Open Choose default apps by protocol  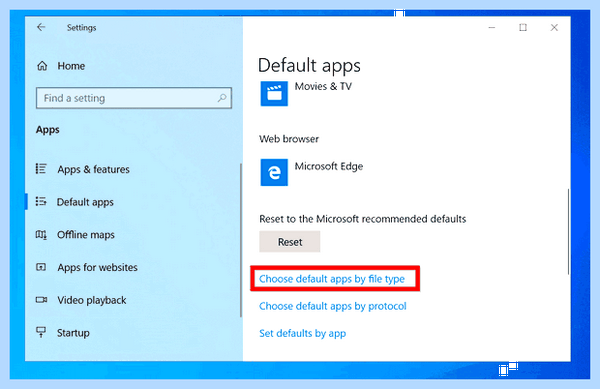tap(333, 306)
